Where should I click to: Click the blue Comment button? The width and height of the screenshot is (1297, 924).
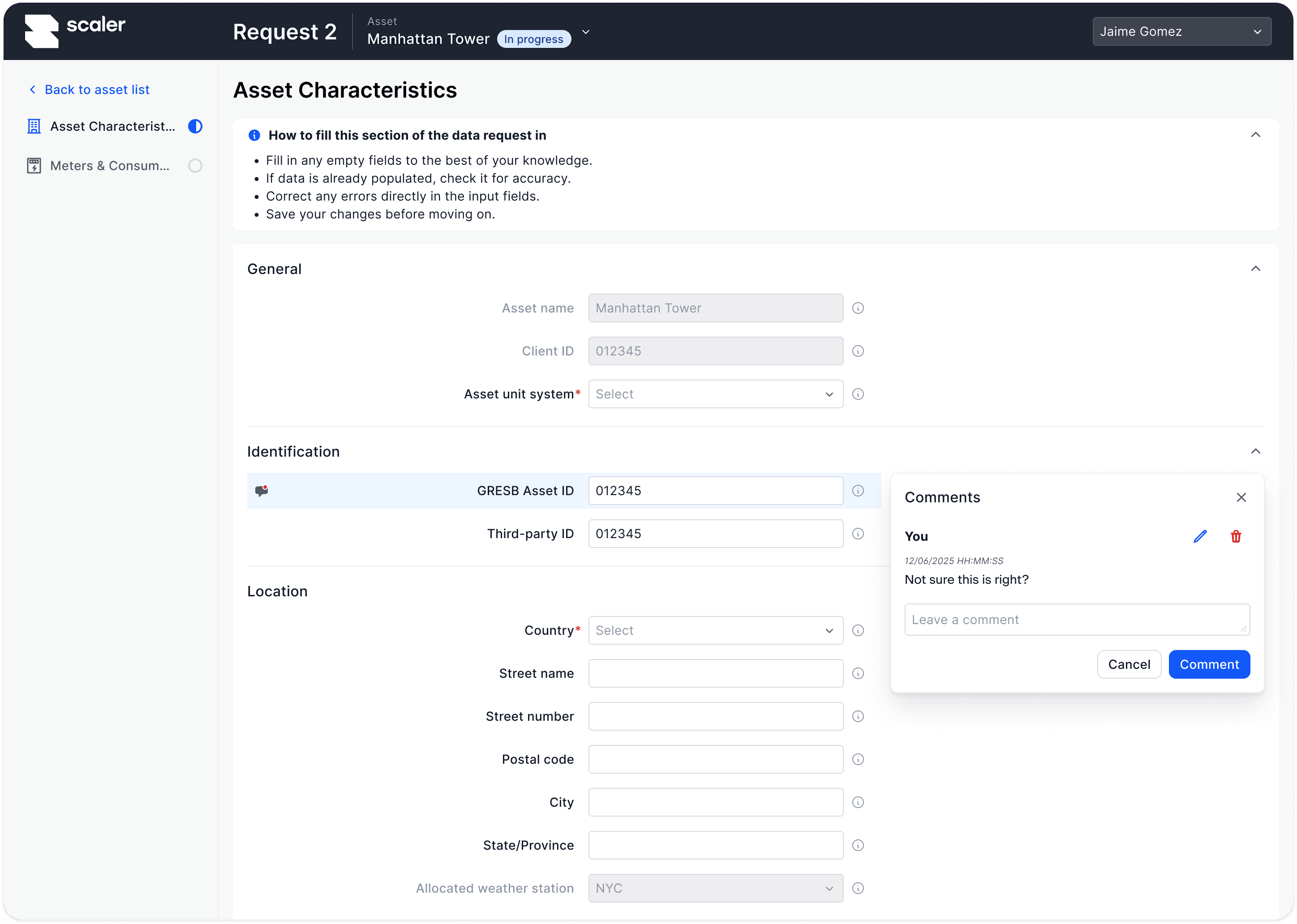pyautogui.click(x=1209, y=664)
